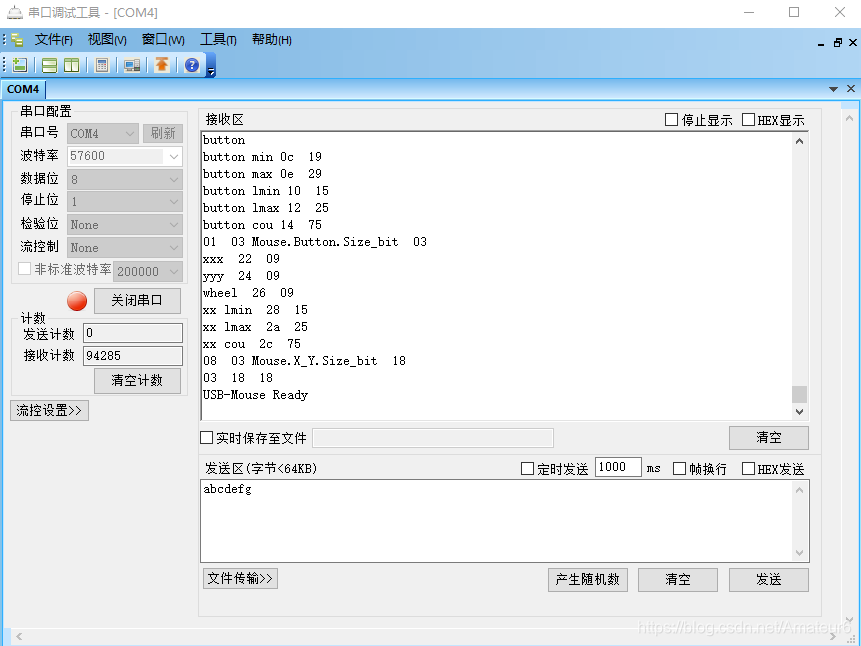
Task: Click the 清空计数 button
Action: [137, 381]
